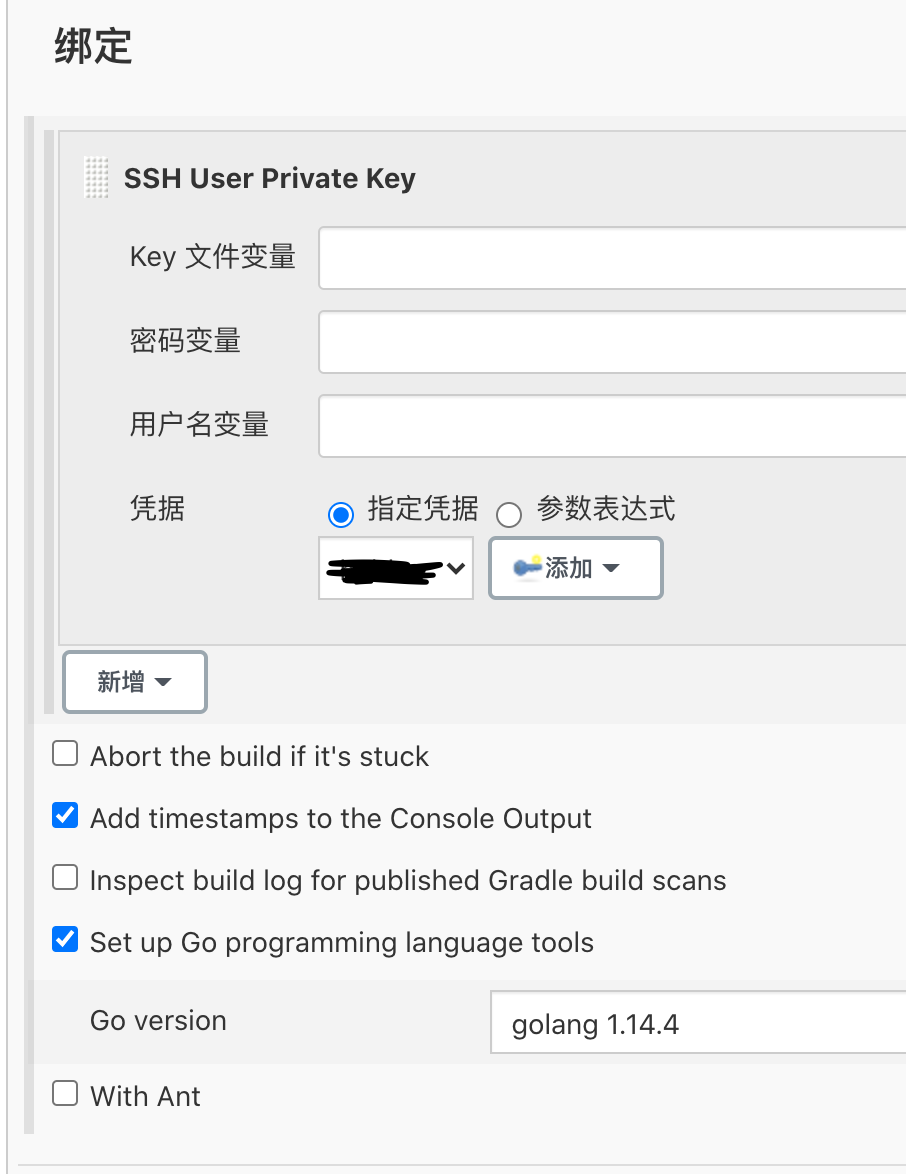Uncheck Add timestamps to the Console Output

(x=65, y=816)
